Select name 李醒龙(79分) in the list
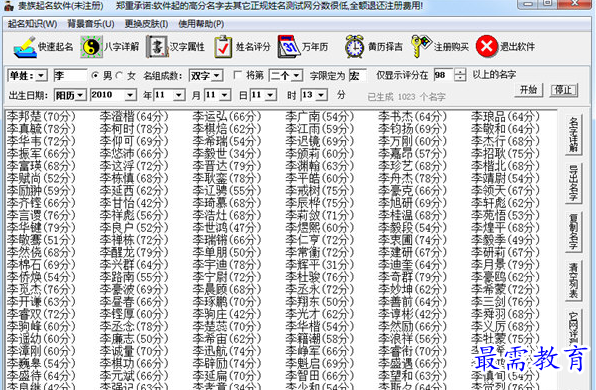The width and height of the screenshot is (596, 390). tap(134, 252)
